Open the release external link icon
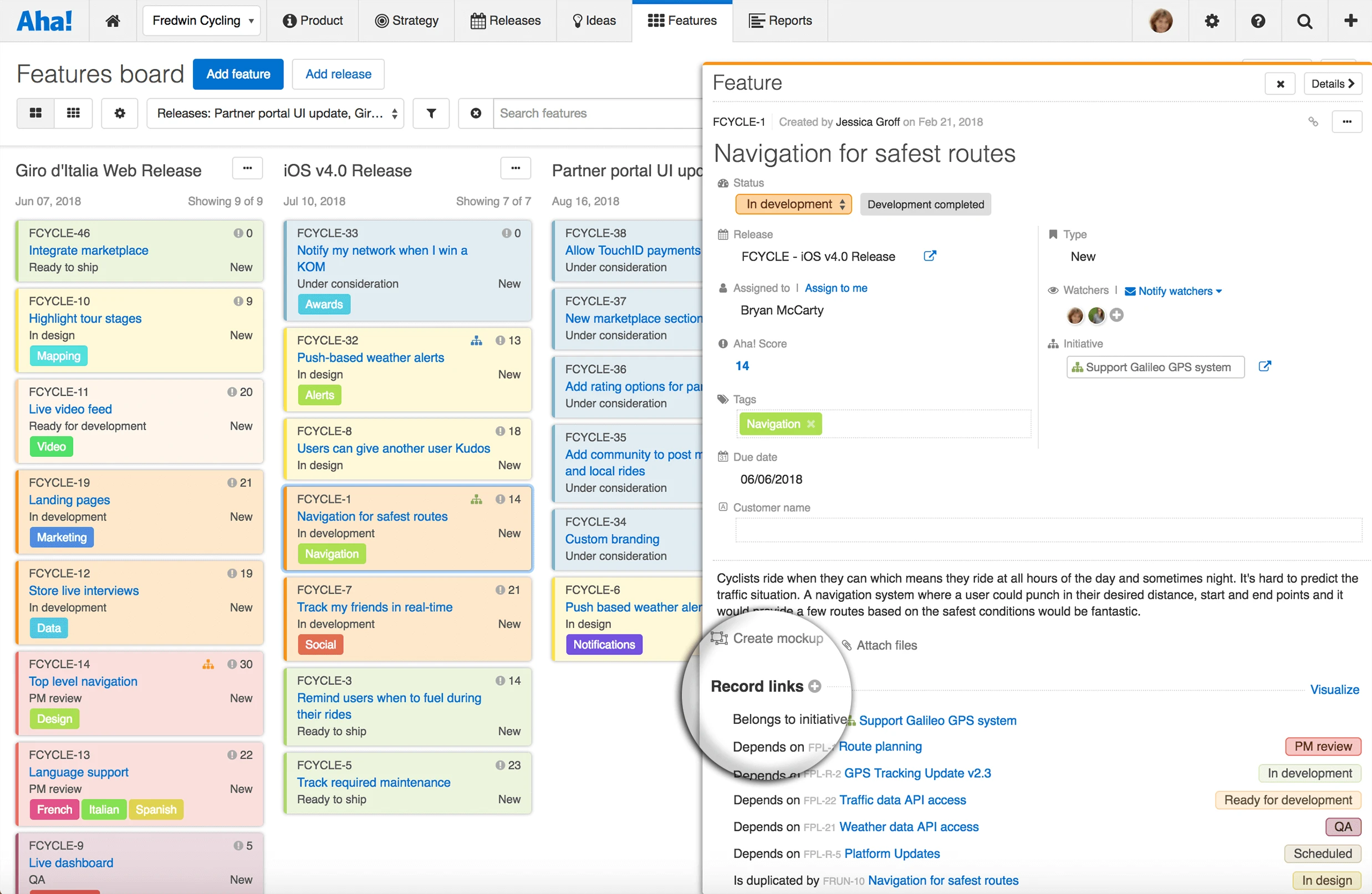This screenshot has height=894, width=1372. (x=929, y=256)
